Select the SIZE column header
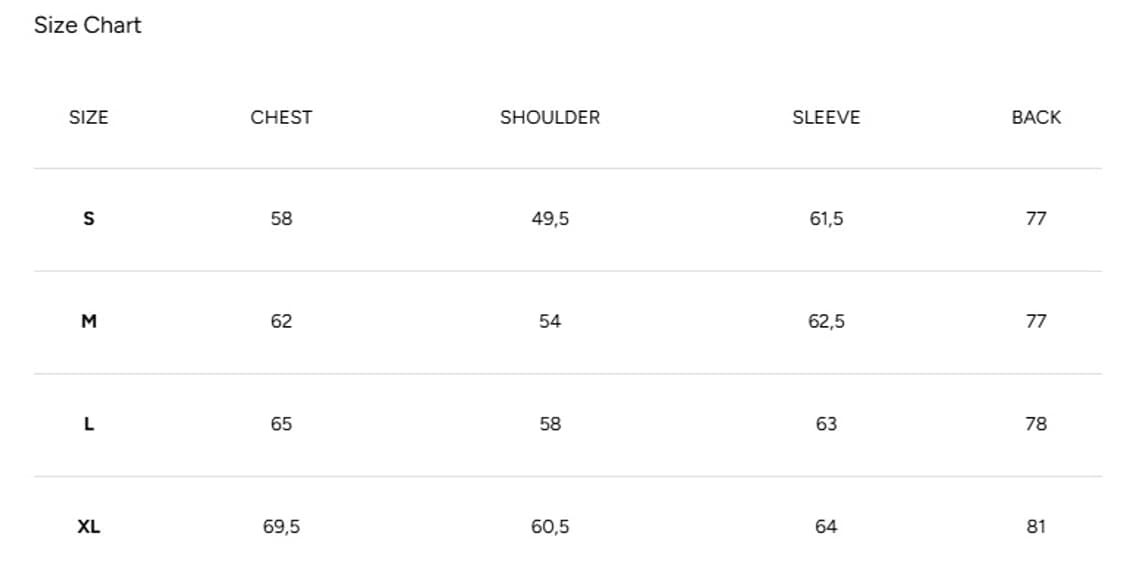1125x571 pixels. 88,117
